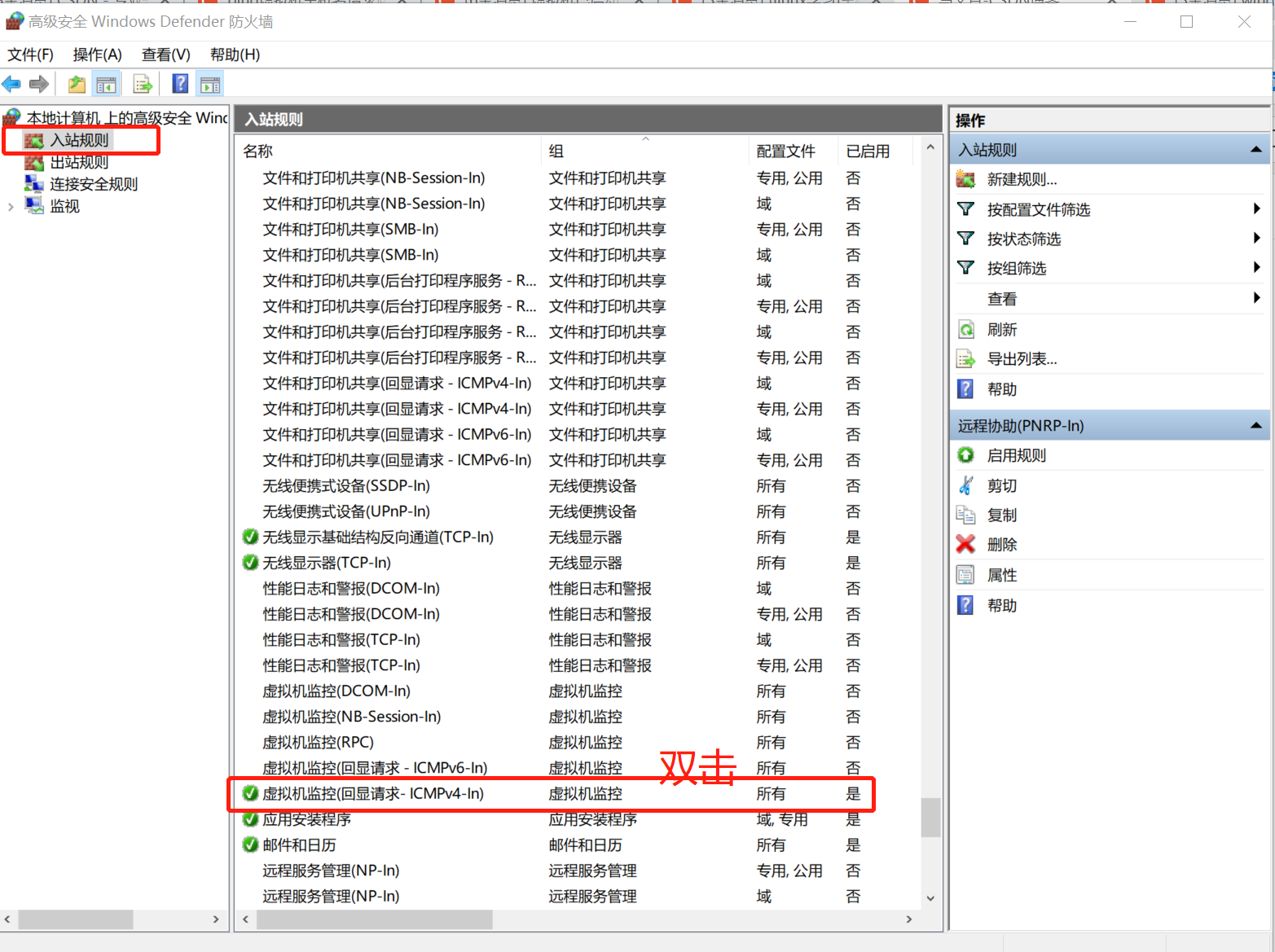Sort by the 组 column header
1275x952 pixels.
click(647, 151)
